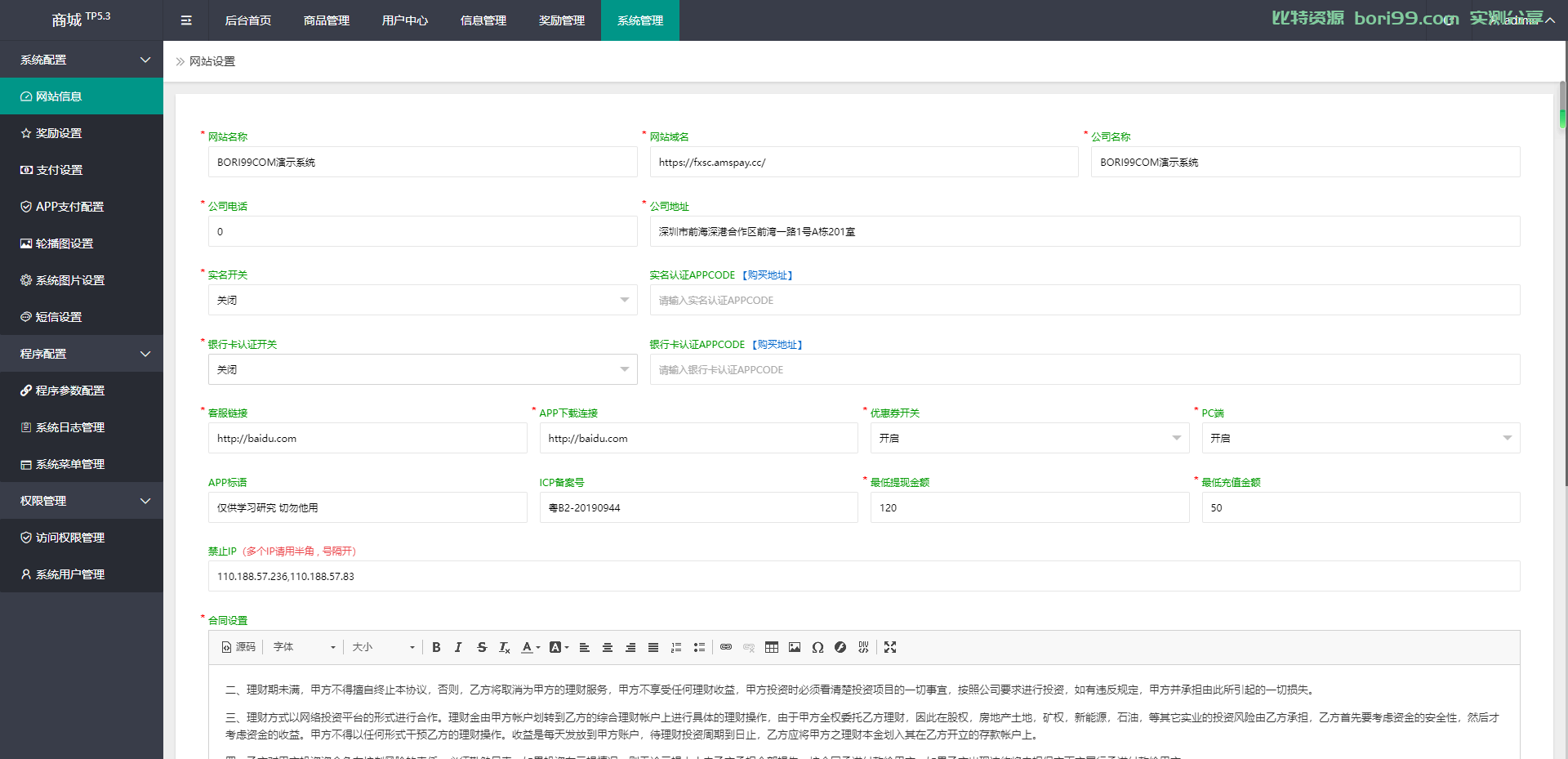1568x759 pixels.
Task: Open APP支付配置 in the sidebar
Action: coord(82,207)
